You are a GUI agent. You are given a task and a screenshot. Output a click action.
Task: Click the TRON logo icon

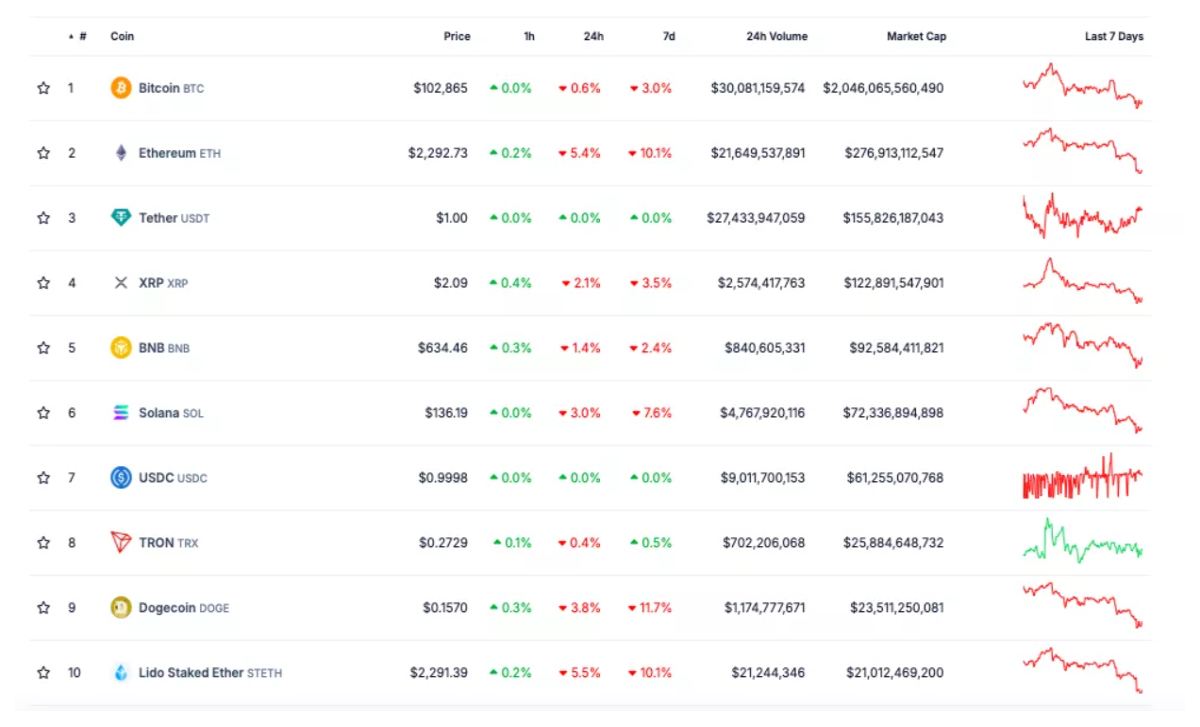121,543
